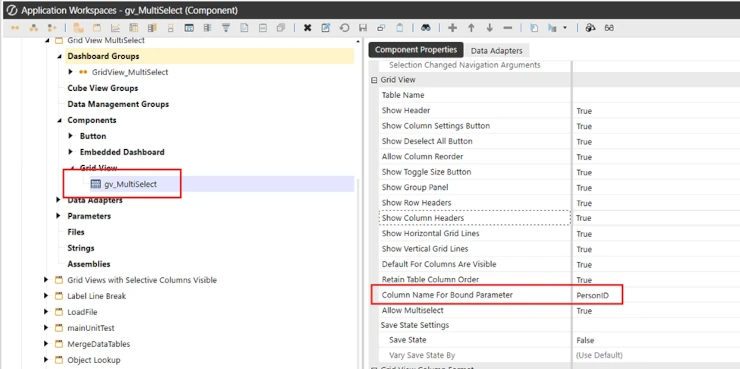Select the Show Column Headers property

coord(422,218)
